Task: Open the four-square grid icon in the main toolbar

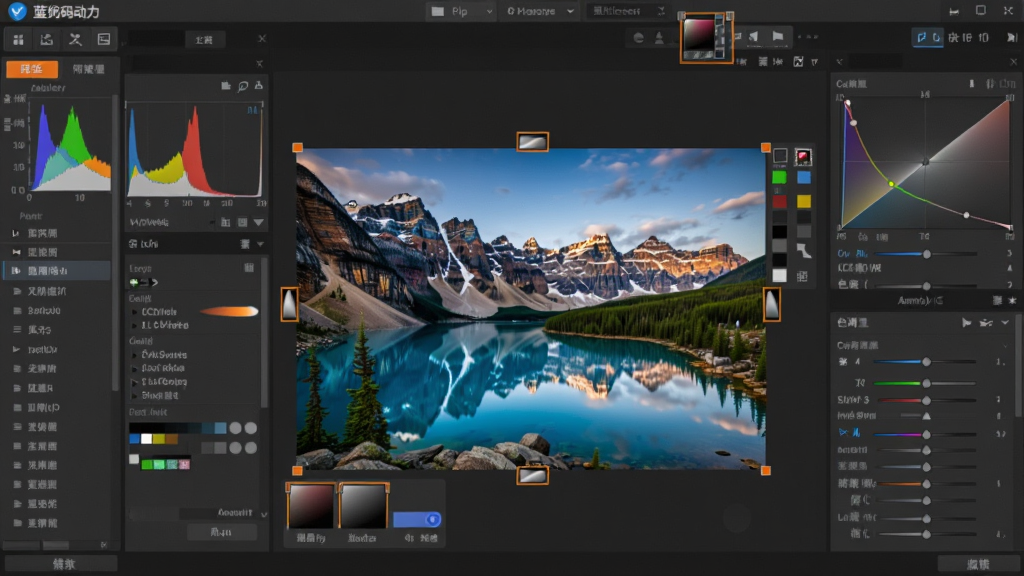Action: point(18,40)
